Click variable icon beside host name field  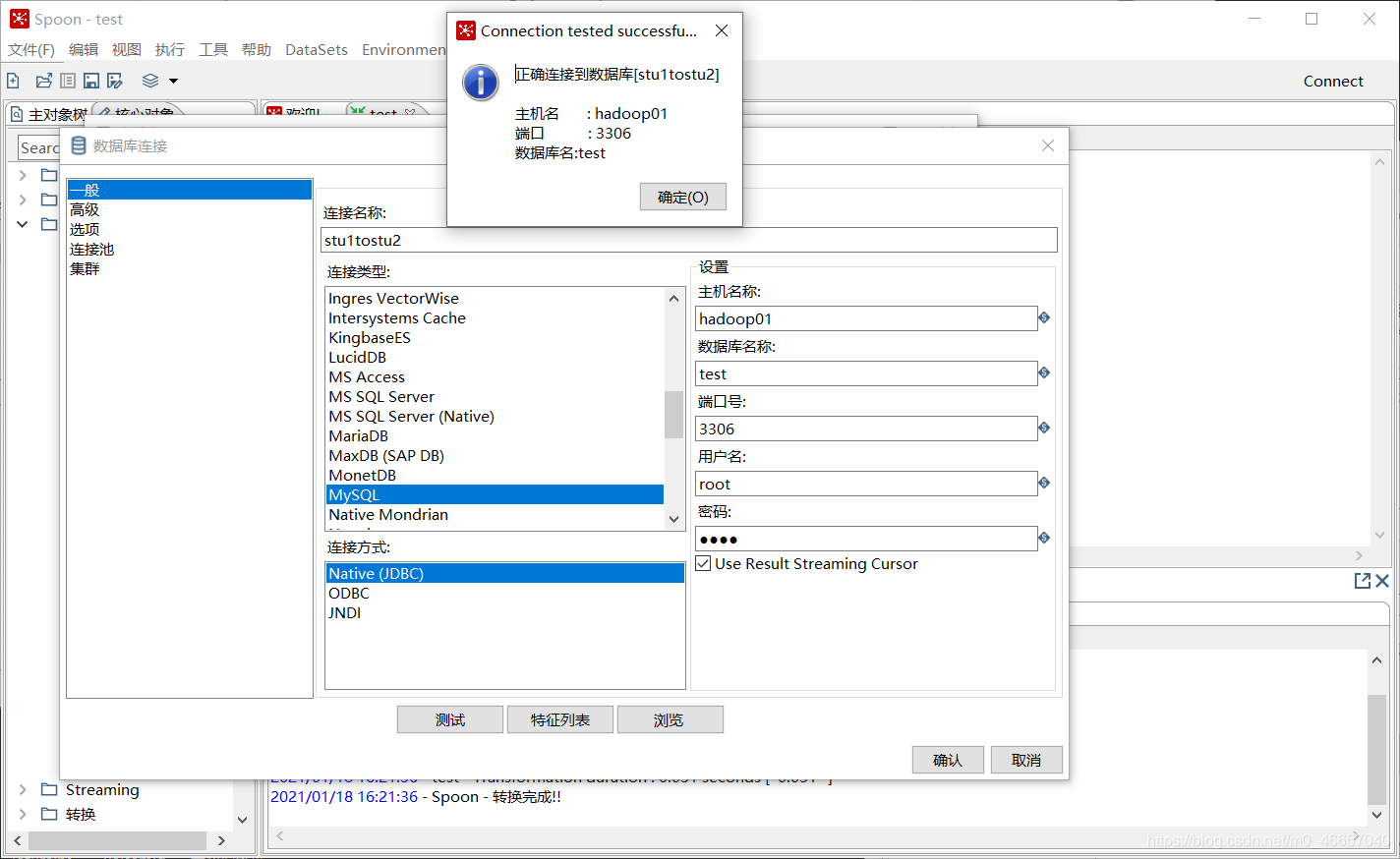tap(1044, 318)
